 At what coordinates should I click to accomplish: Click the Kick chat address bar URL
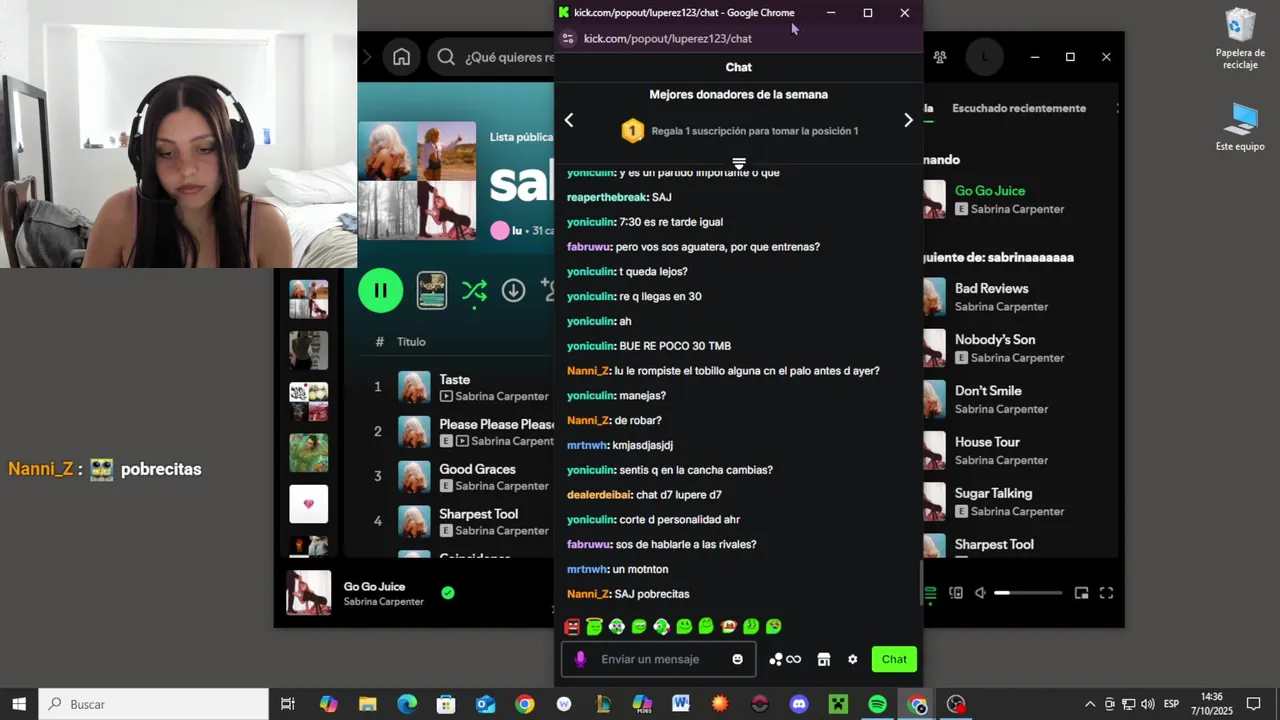(x=668, y=38)
